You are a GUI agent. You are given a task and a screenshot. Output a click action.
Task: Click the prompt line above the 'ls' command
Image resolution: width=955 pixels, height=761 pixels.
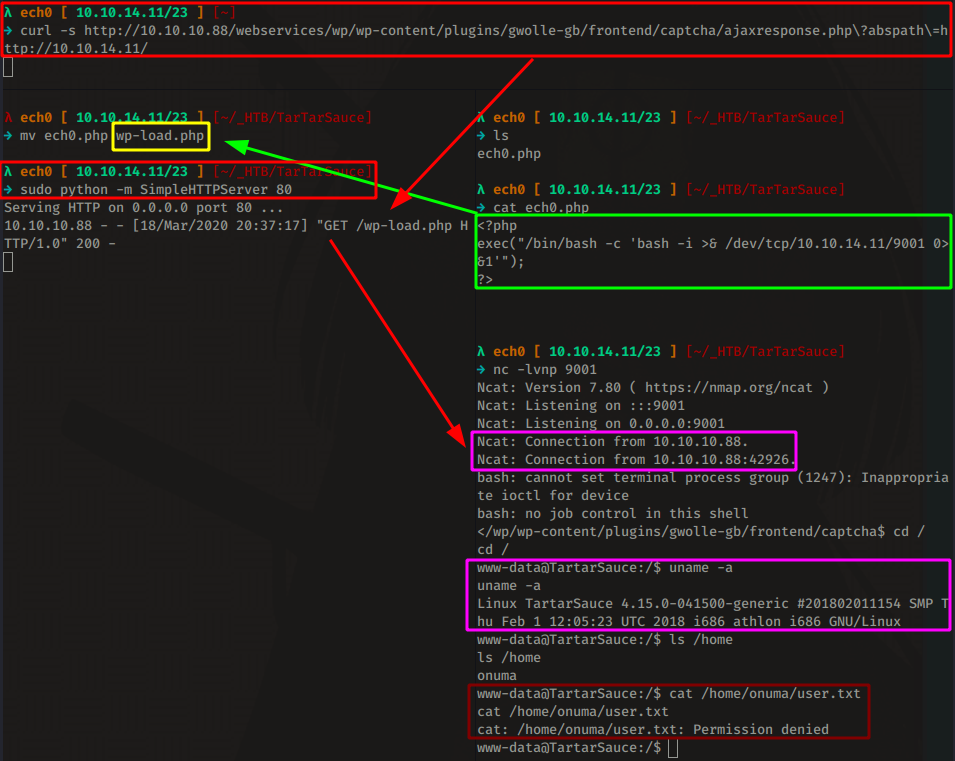click(661, 118)
